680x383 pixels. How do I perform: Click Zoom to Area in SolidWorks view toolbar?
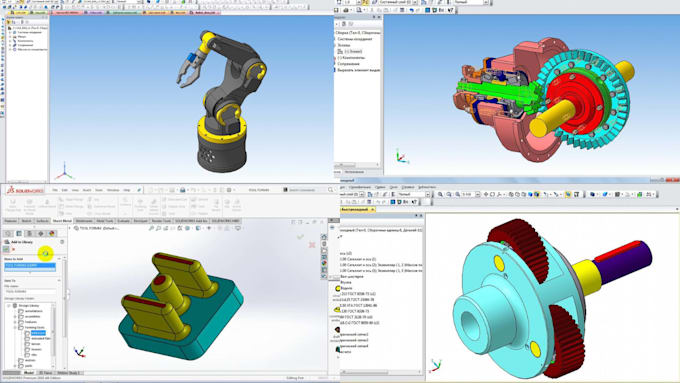[158, 228]
